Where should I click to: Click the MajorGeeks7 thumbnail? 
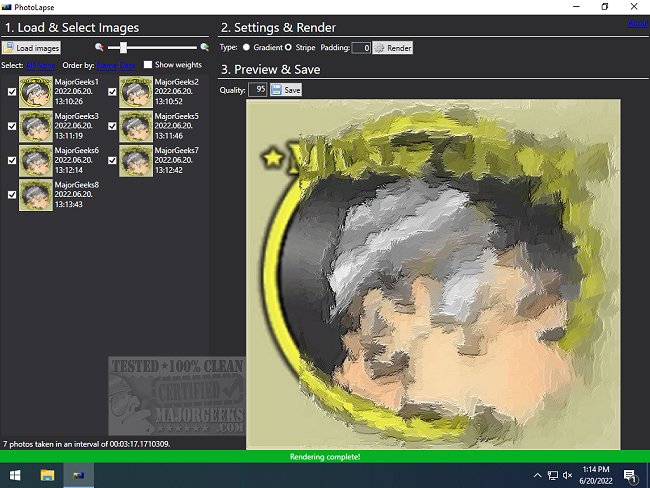click(x=136, y=161)
